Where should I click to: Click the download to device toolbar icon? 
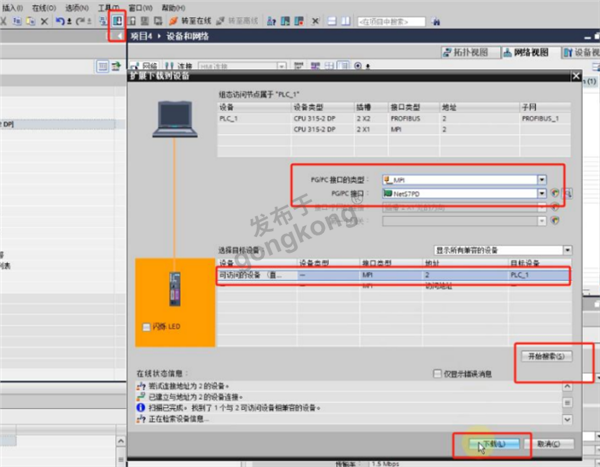coord(117,21)
